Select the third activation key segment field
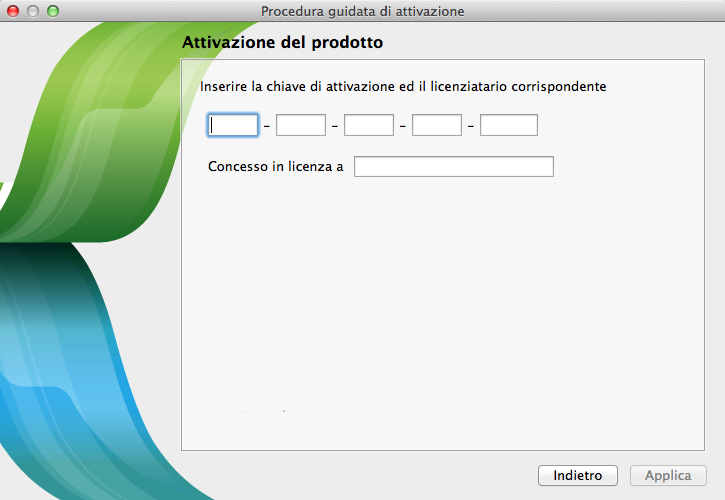The image size is (725, 500). click(369, 125)
